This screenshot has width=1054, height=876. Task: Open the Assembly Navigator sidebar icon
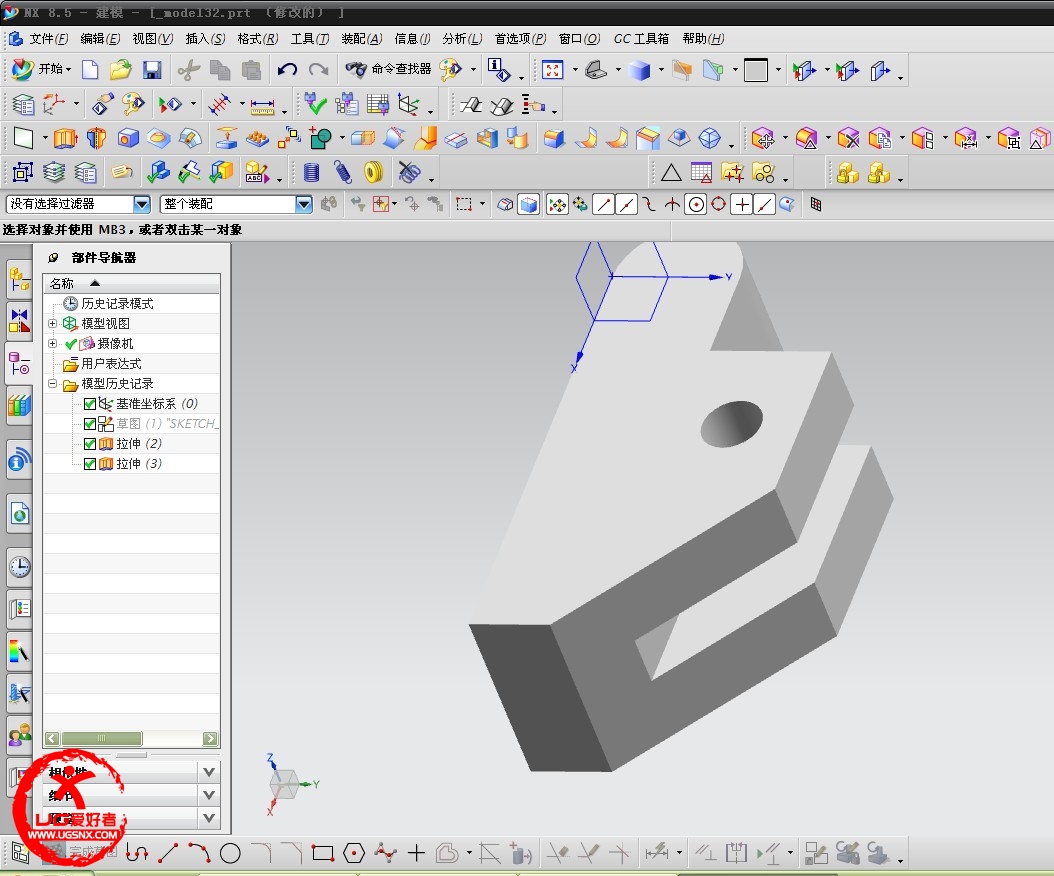(x=19, y=279)
